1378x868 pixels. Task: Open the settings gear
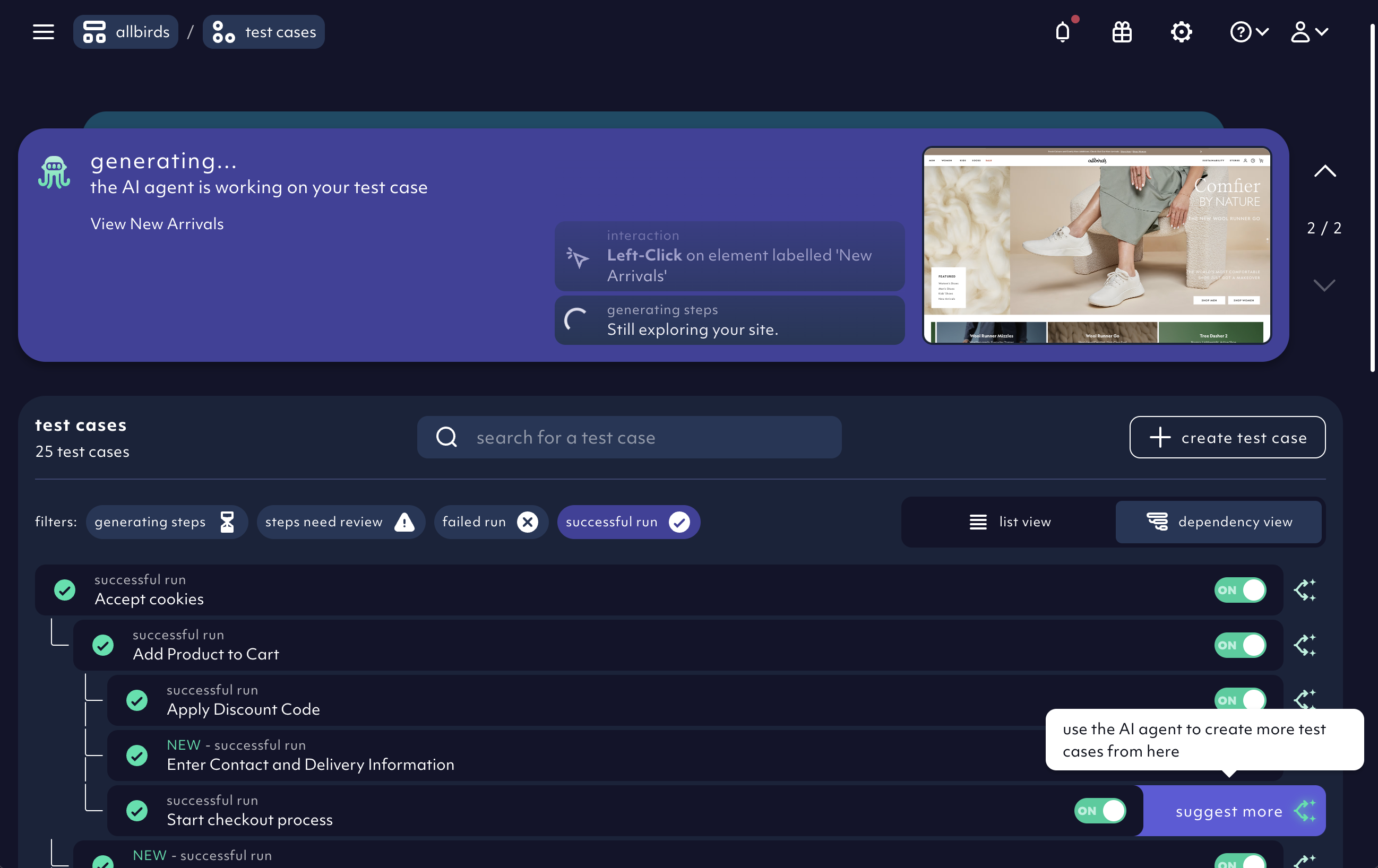click(1181, 32)
